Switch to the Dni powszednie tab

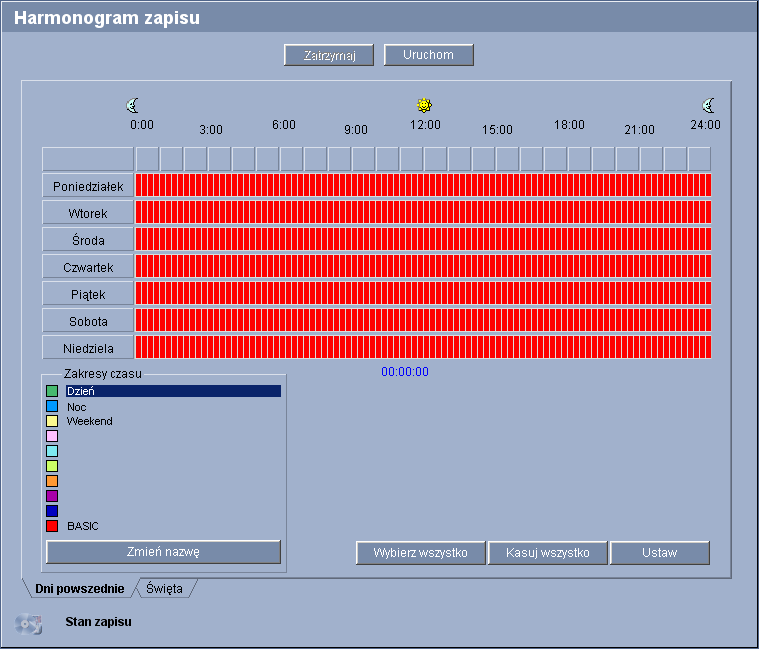tap(80, 589)
